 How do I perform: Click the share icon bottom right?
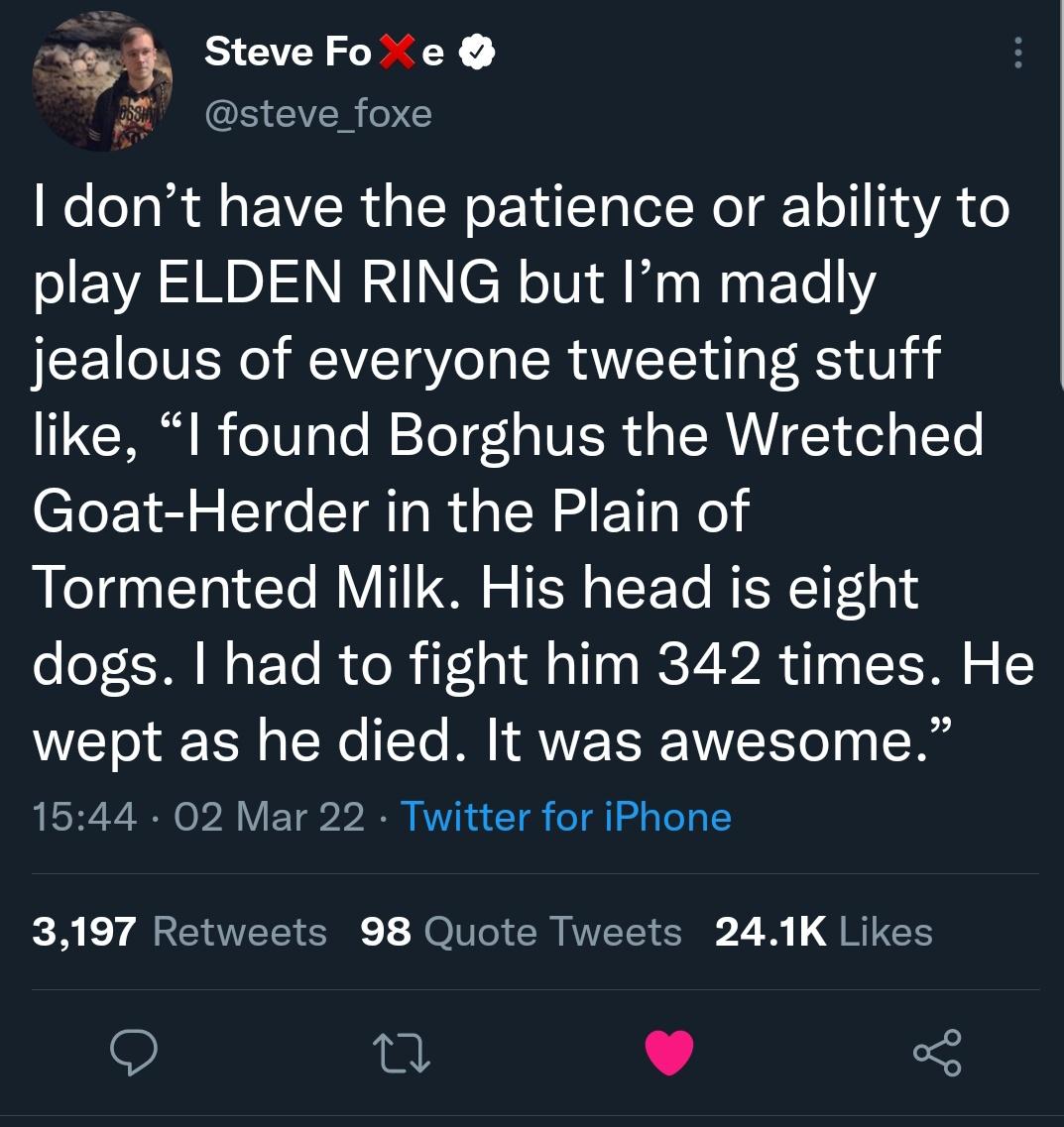pos(937,1054)
